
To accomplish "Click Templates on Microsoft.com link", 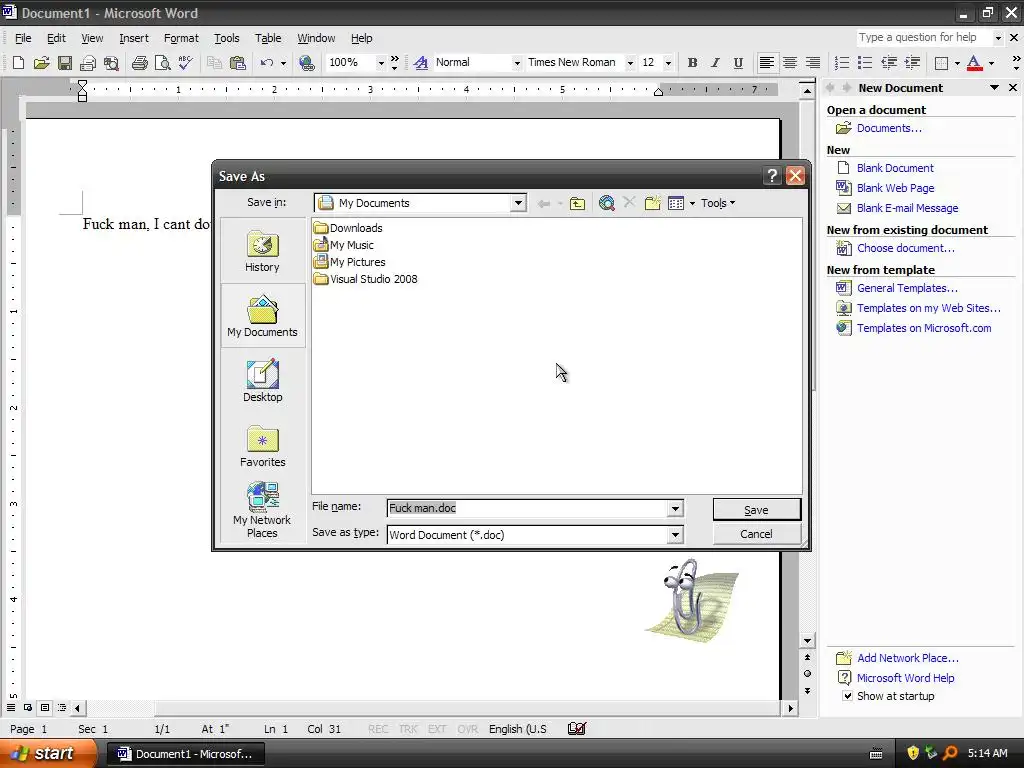I will 924,328.
